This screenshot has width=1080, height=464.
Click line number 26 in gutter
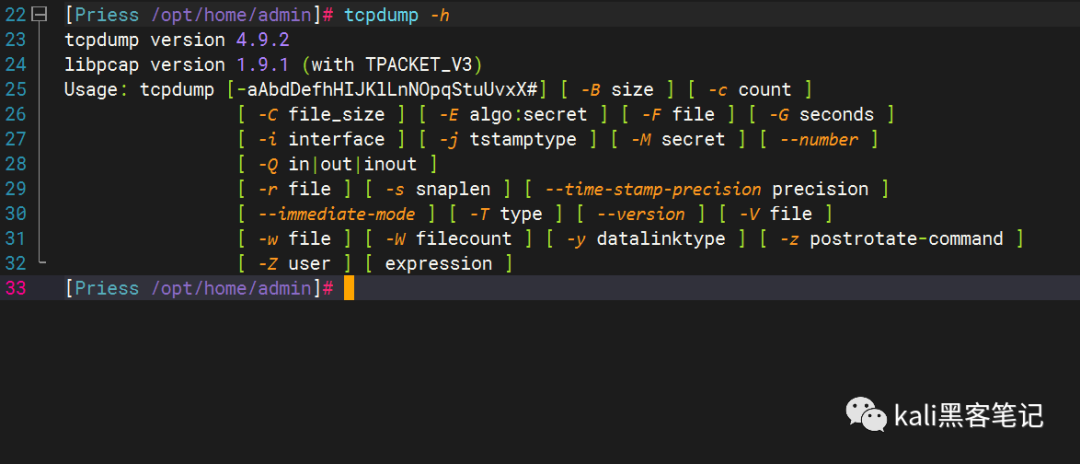(x=14, y=114)
